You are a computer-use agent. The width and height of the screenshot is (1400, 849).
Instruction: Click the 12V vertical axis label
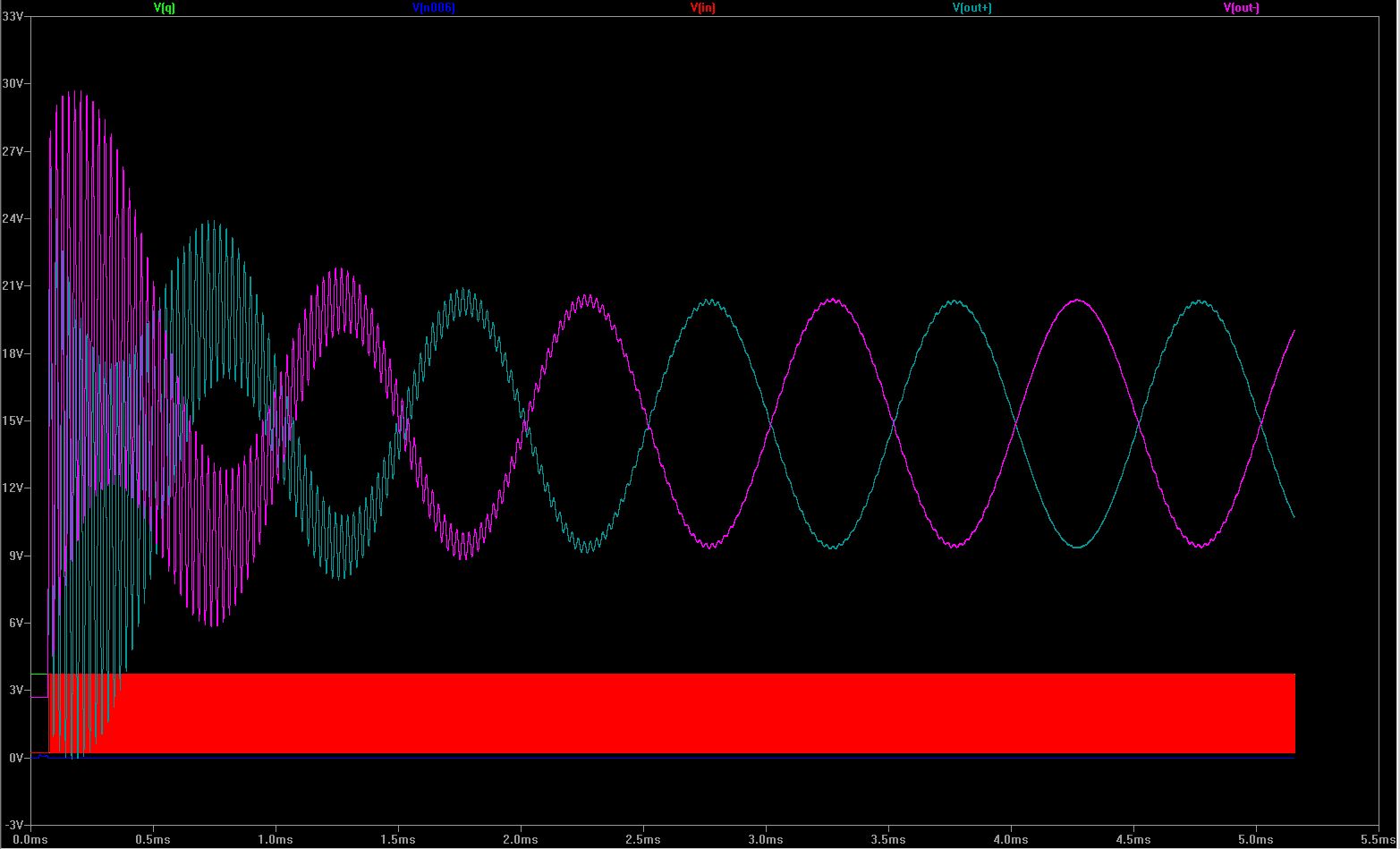coord(13,488)
